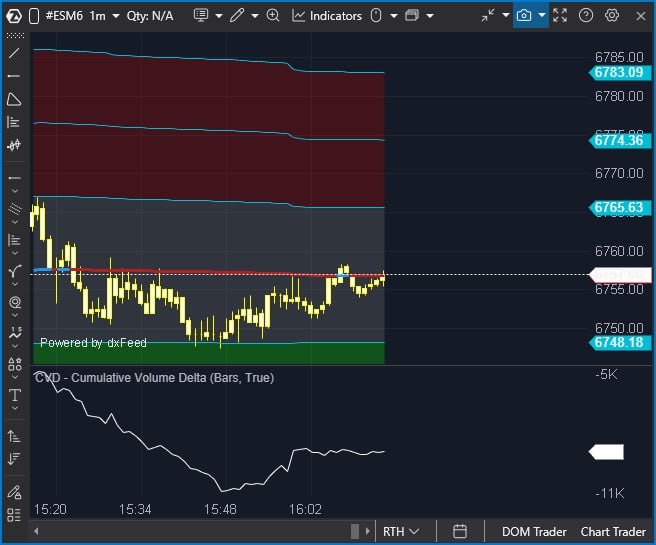Select the parallel channel lines tool
Image resolution: width=656 pixels, height=545 pixels.
coord(15,208)
